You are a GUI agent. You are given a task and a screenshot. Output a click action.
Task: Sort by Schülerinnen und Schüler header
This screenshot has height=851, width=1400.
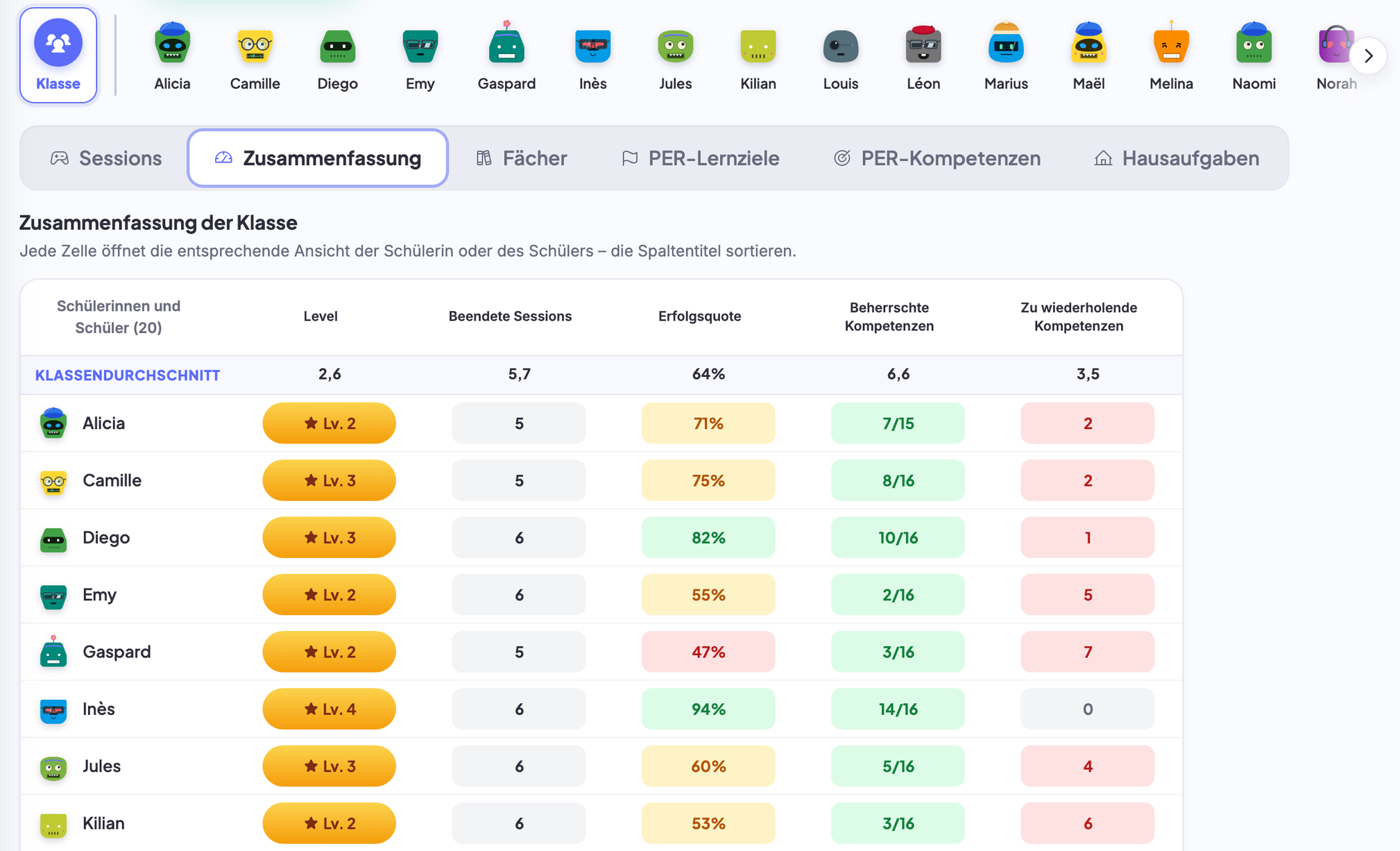click(119, 317)
